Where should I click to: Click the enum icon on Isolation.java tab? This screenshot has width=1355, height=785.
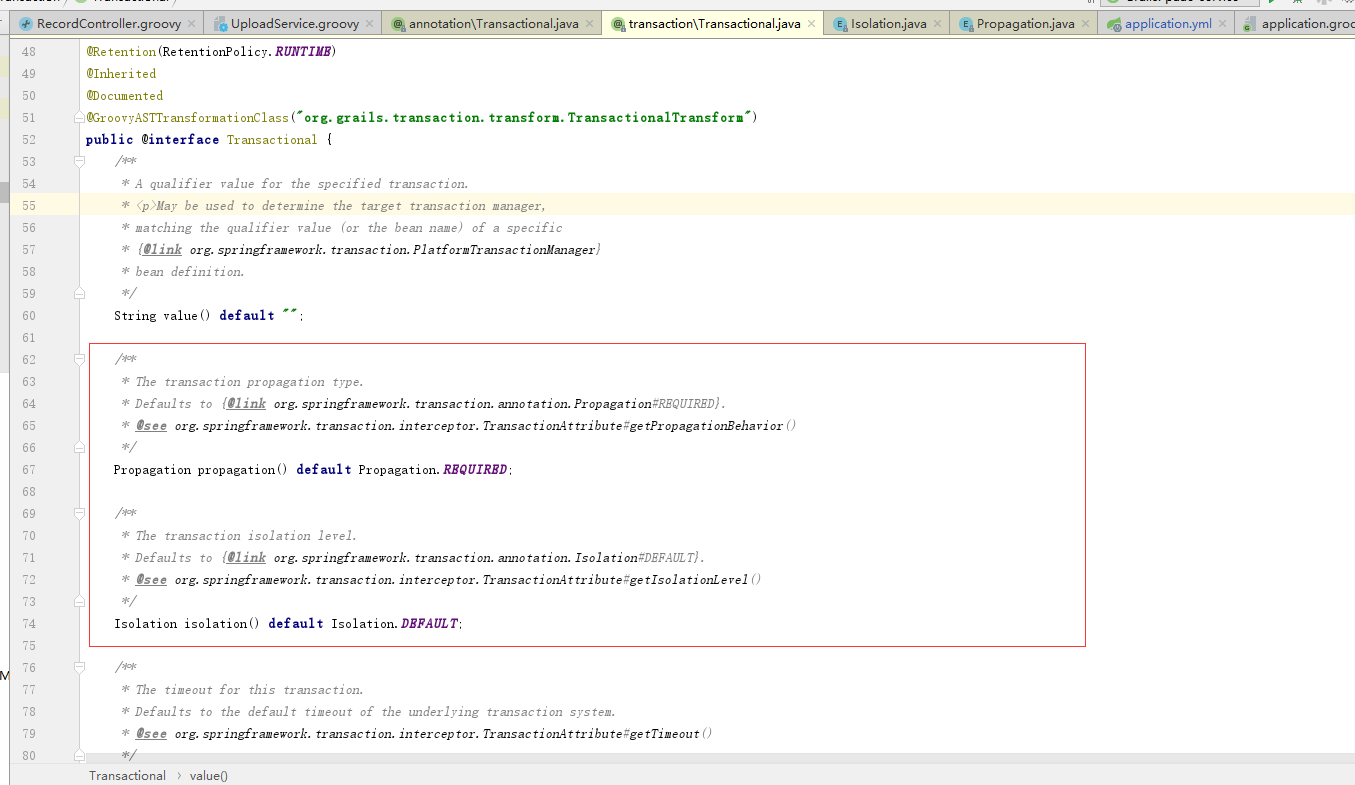tap(838, 23)
